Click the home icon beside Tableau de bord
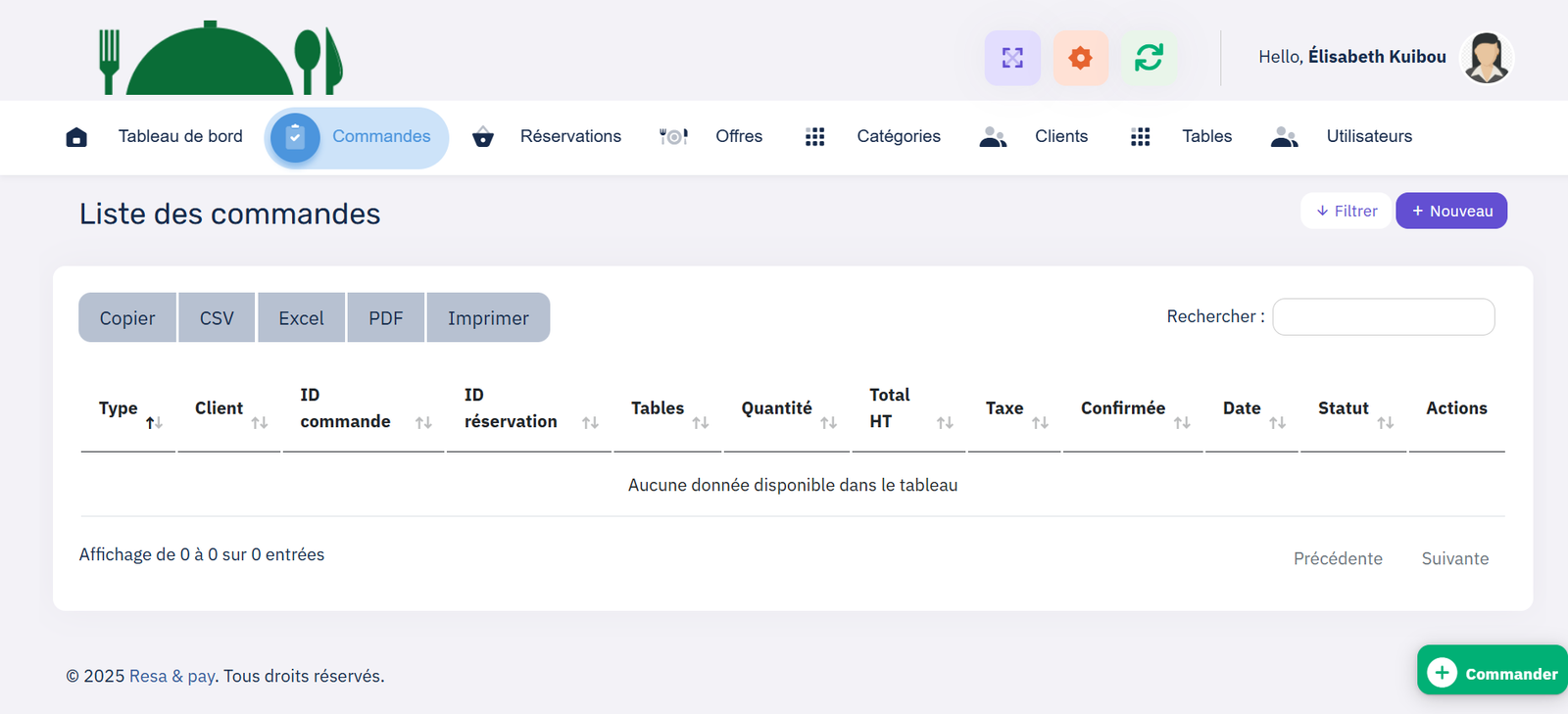Image resolution: width=1568 pixels, height=714 pixels. (76, 137)
